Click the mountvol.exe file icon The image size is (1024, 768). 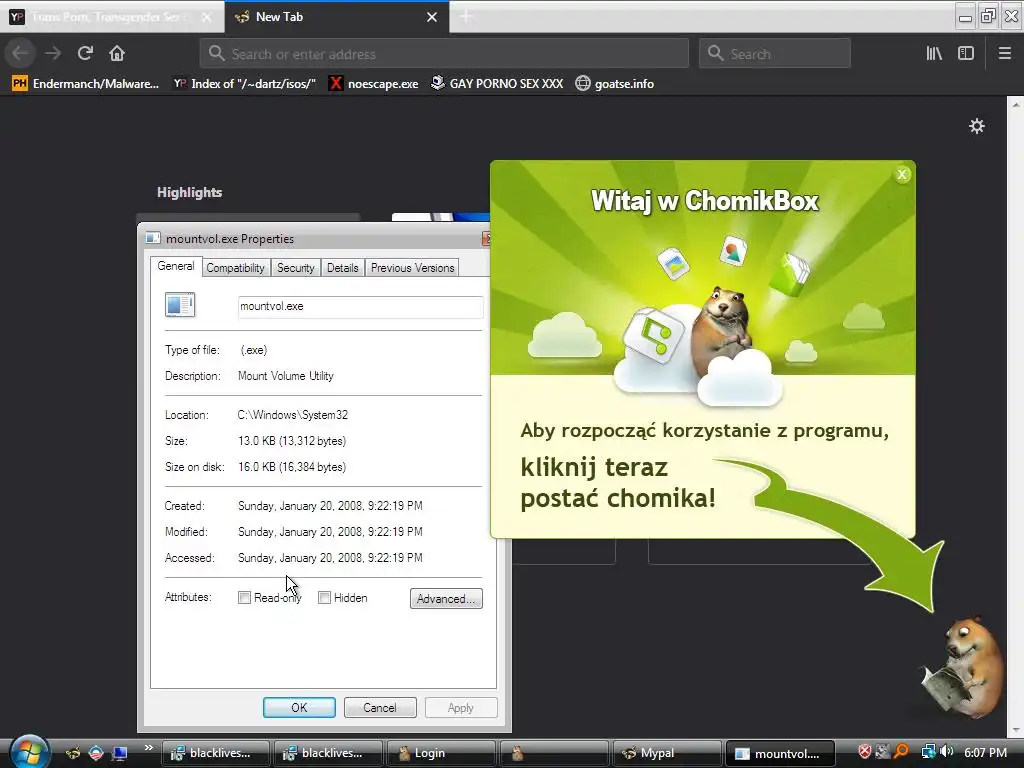point(180,305)
